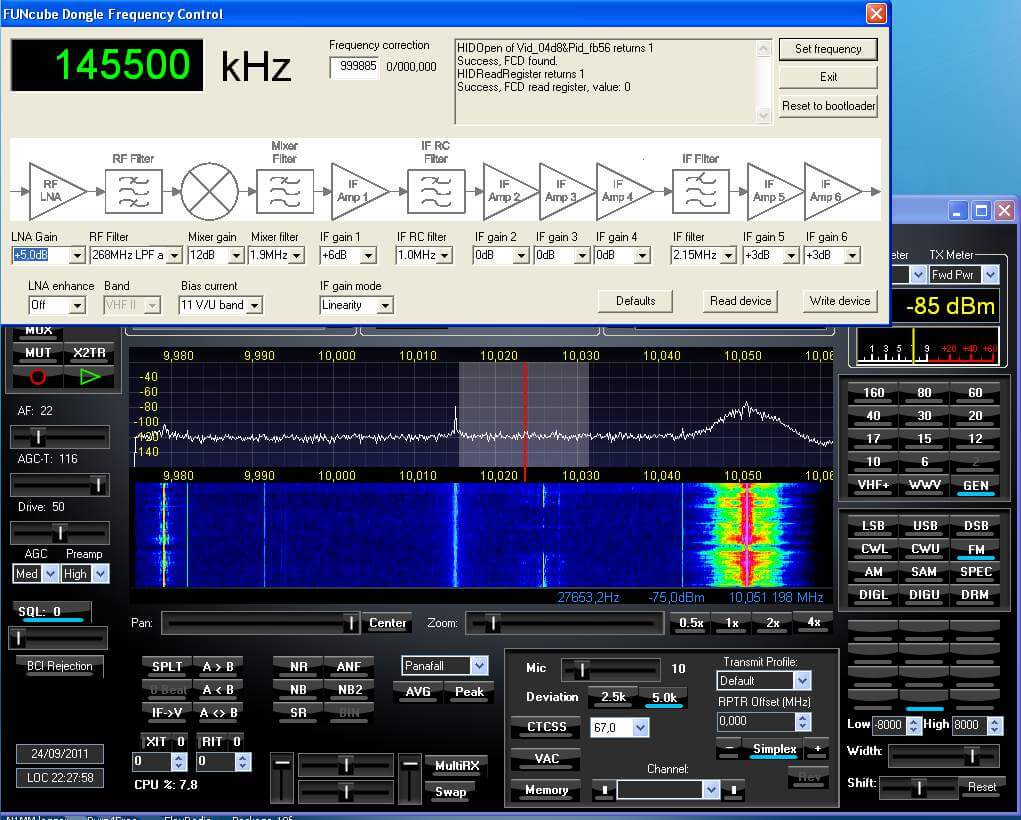Click the green play triangle button
Screen dimensions: 1021x820
[x=89, y=376]
